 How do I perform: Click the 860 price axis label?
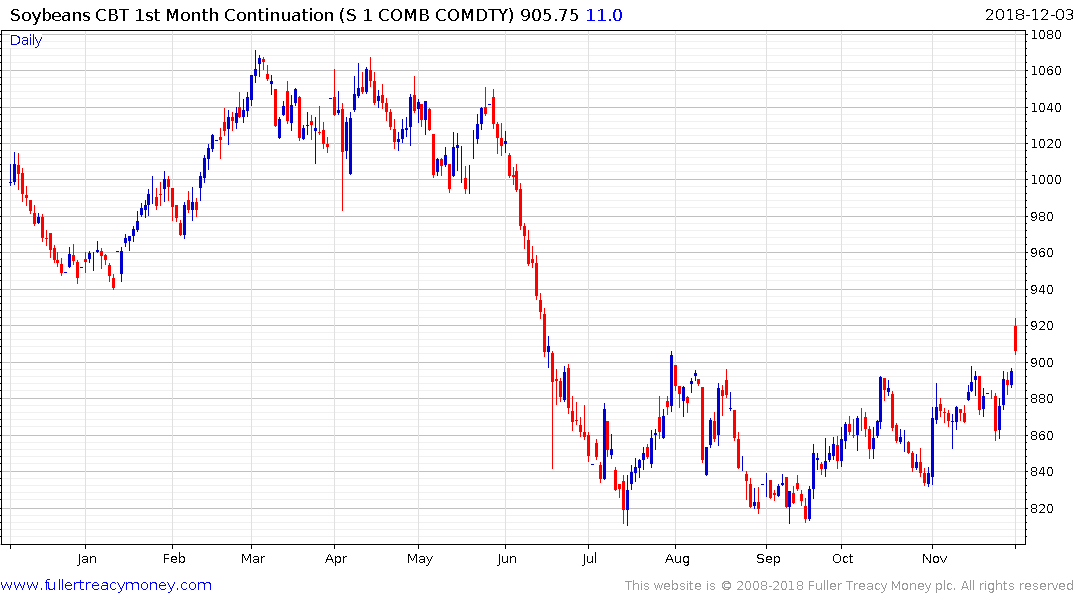click(1043, 435)
